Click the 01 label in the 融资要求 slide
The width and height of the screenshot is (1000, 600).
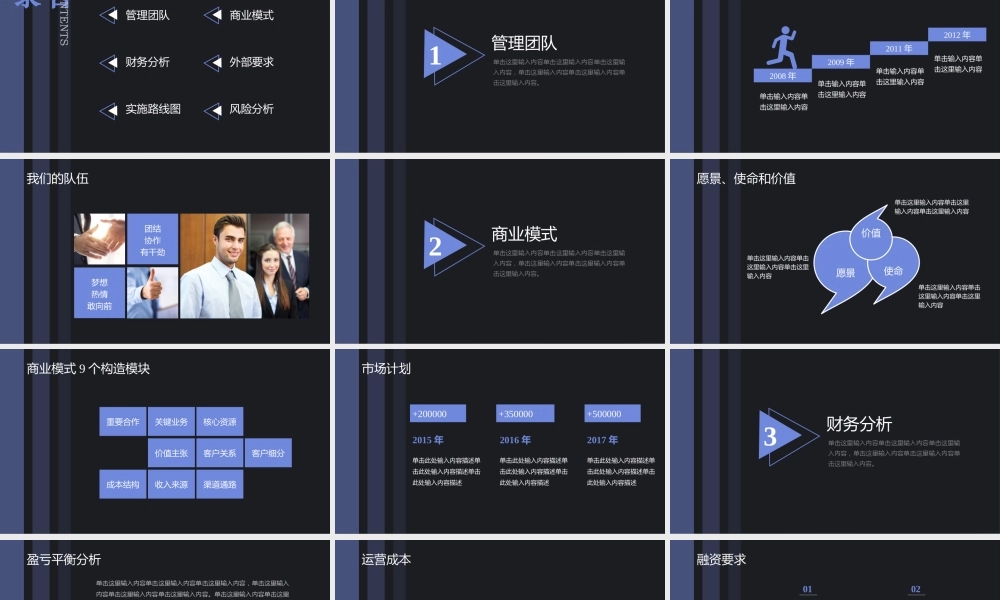tap(807, 589)
